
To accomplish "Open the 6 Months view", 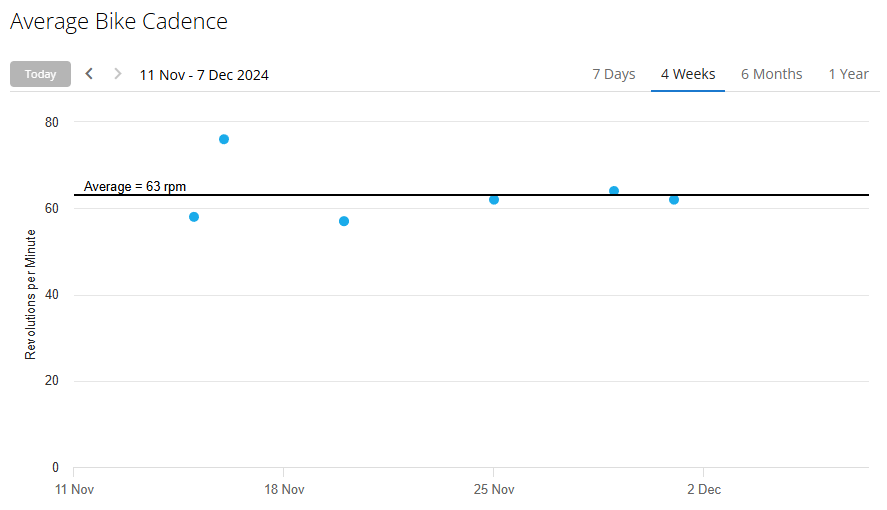I will pos(771,74).
